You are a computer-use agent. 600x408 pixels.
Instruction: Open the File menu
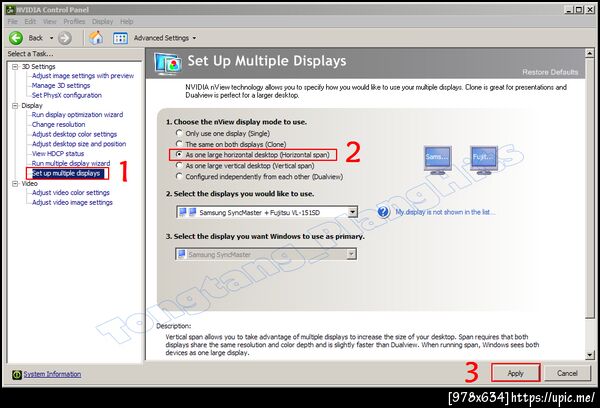13,21
